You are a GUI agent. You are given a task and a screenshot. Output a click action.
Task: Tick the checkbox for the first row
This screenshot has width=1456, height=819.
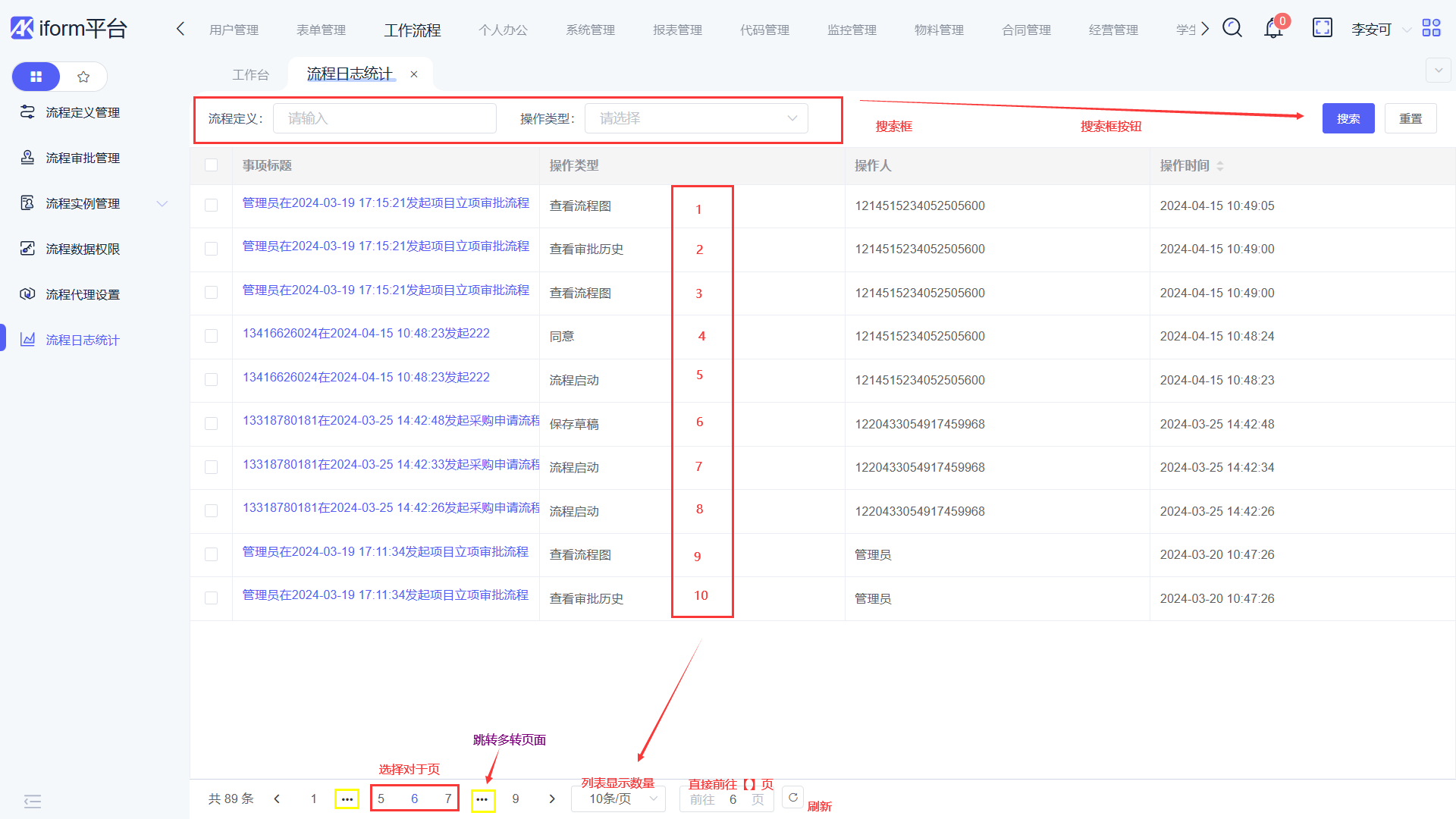click(211, 206)
